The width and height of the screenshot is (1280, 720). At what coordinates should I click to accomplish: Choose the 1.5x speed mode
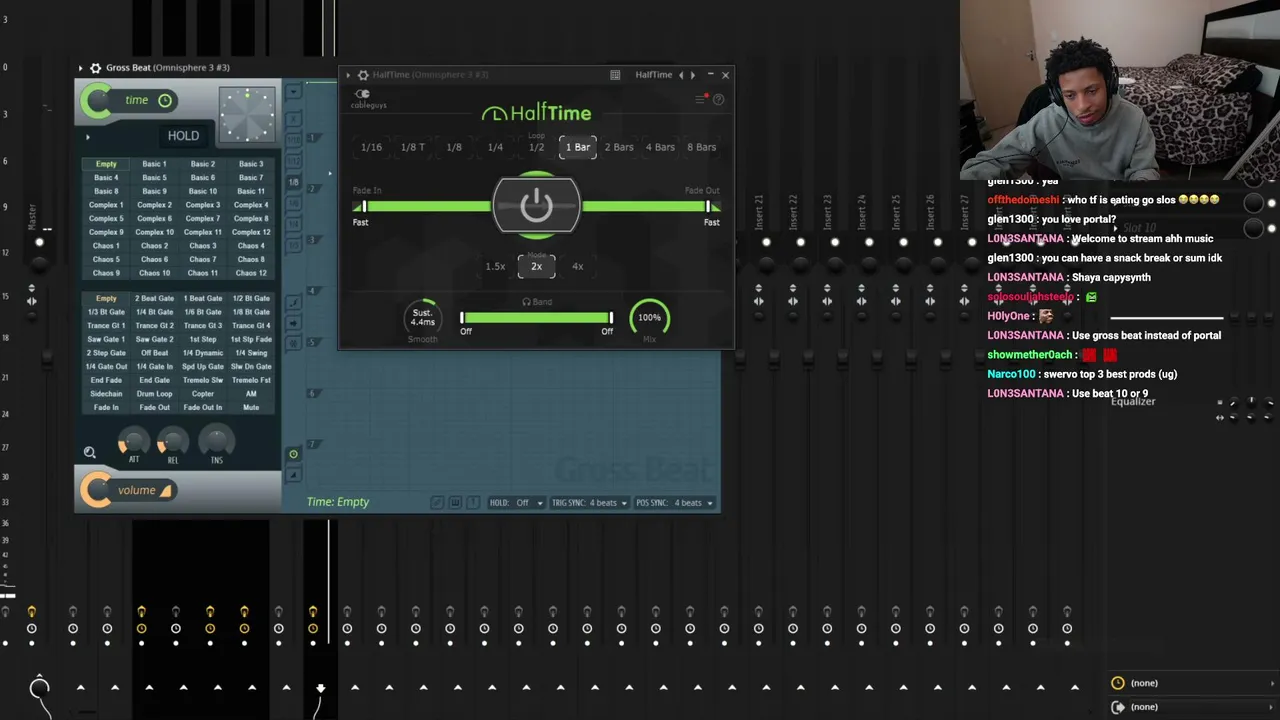495,266
